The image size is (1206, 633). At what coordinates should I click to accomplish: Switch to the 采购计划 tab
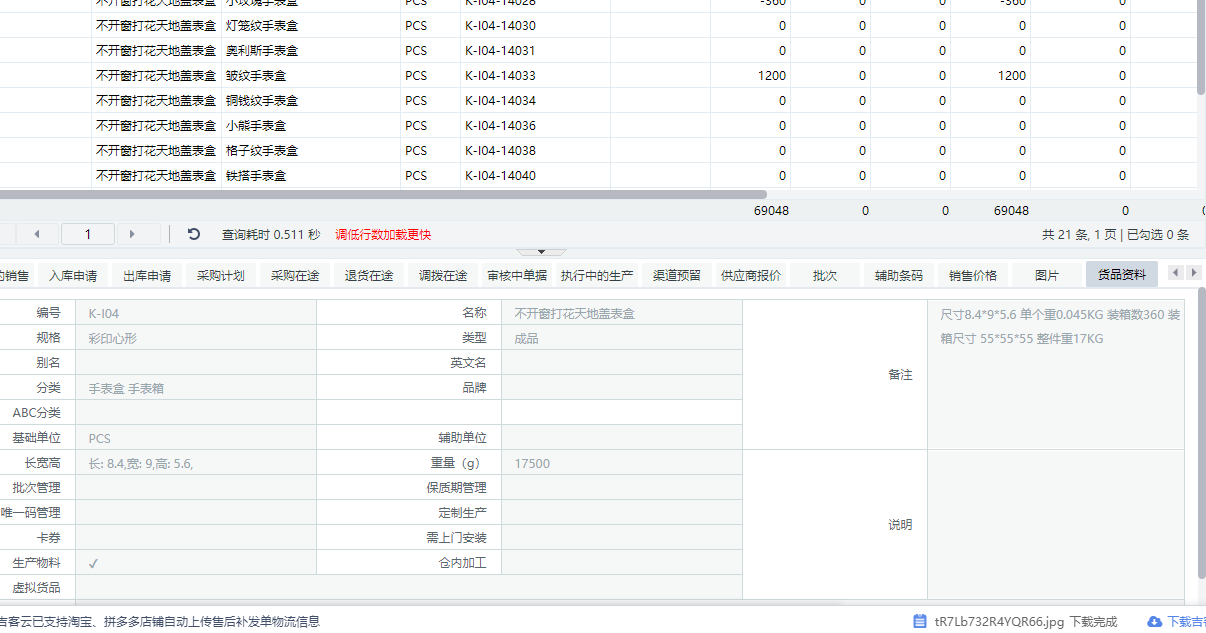click(x=221, y=275)
